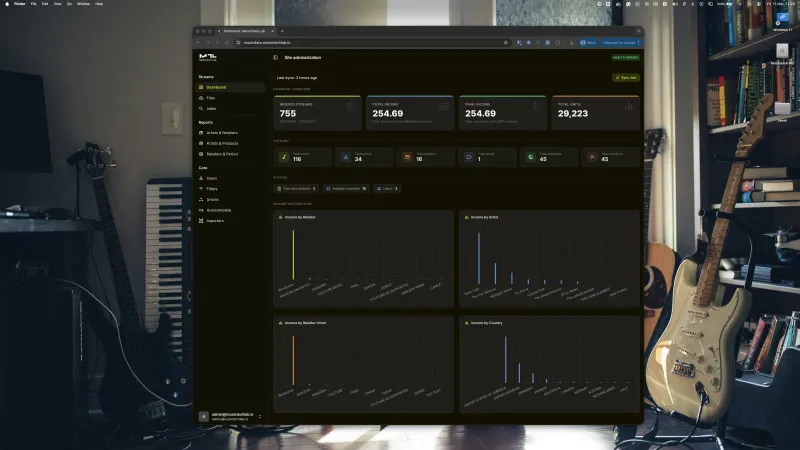Screen dimensions: 800x450
Task: Click the Users count chip
Action: pos(387,189)
